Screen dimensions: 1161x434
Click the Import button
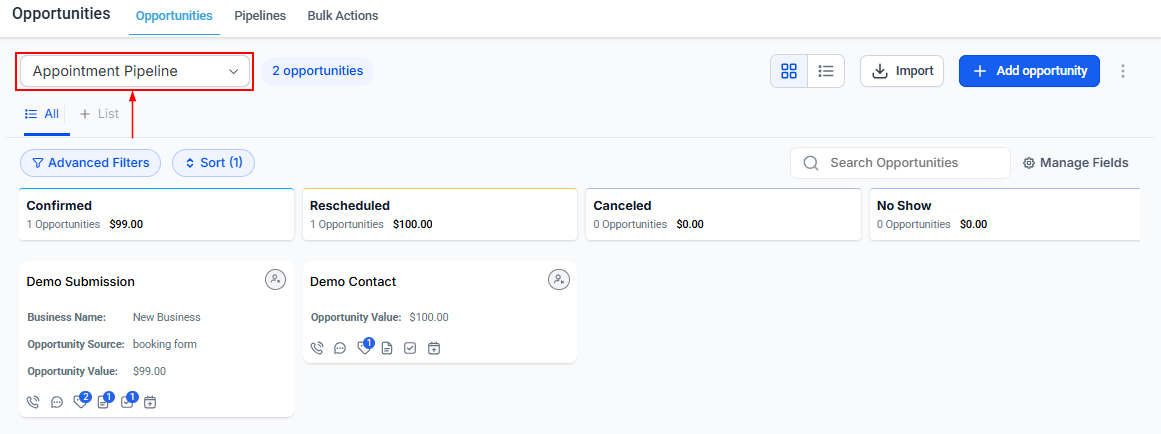902,71
